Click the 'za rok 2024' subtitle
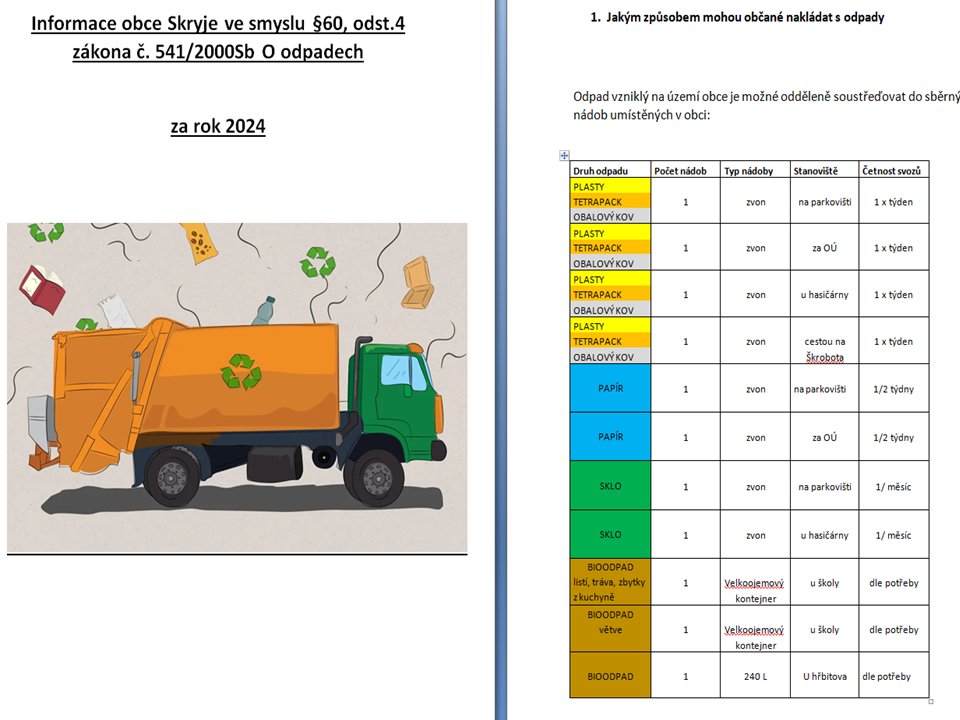Viewport: 960px width, 720px height. [x=218, y=127]
